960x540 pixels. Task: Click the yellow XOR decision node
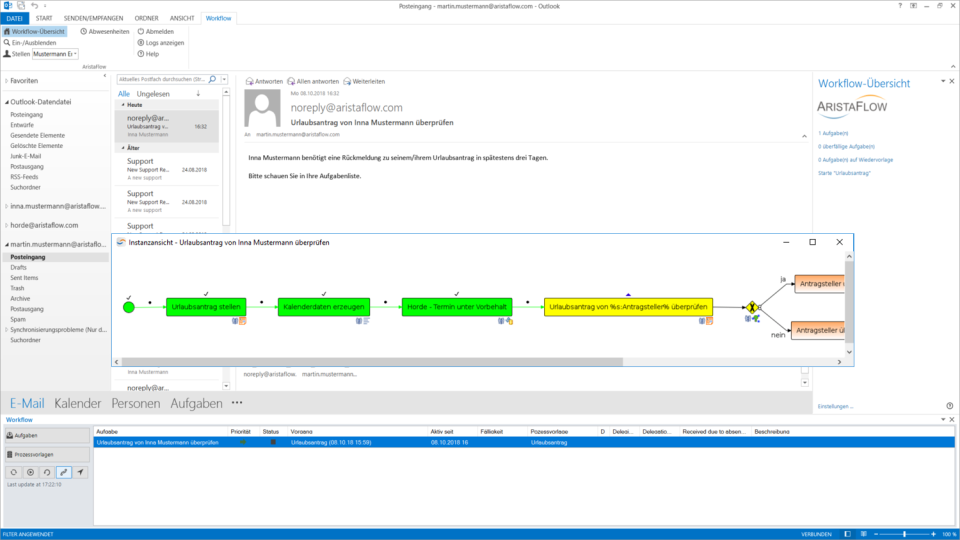pos(752,307)
